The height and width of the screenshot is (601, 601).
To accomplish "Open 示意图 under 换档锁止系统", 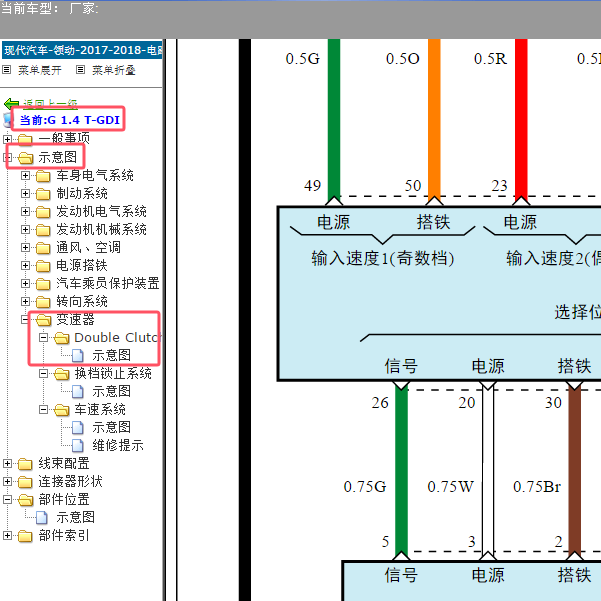I will (x=111, y=391).
